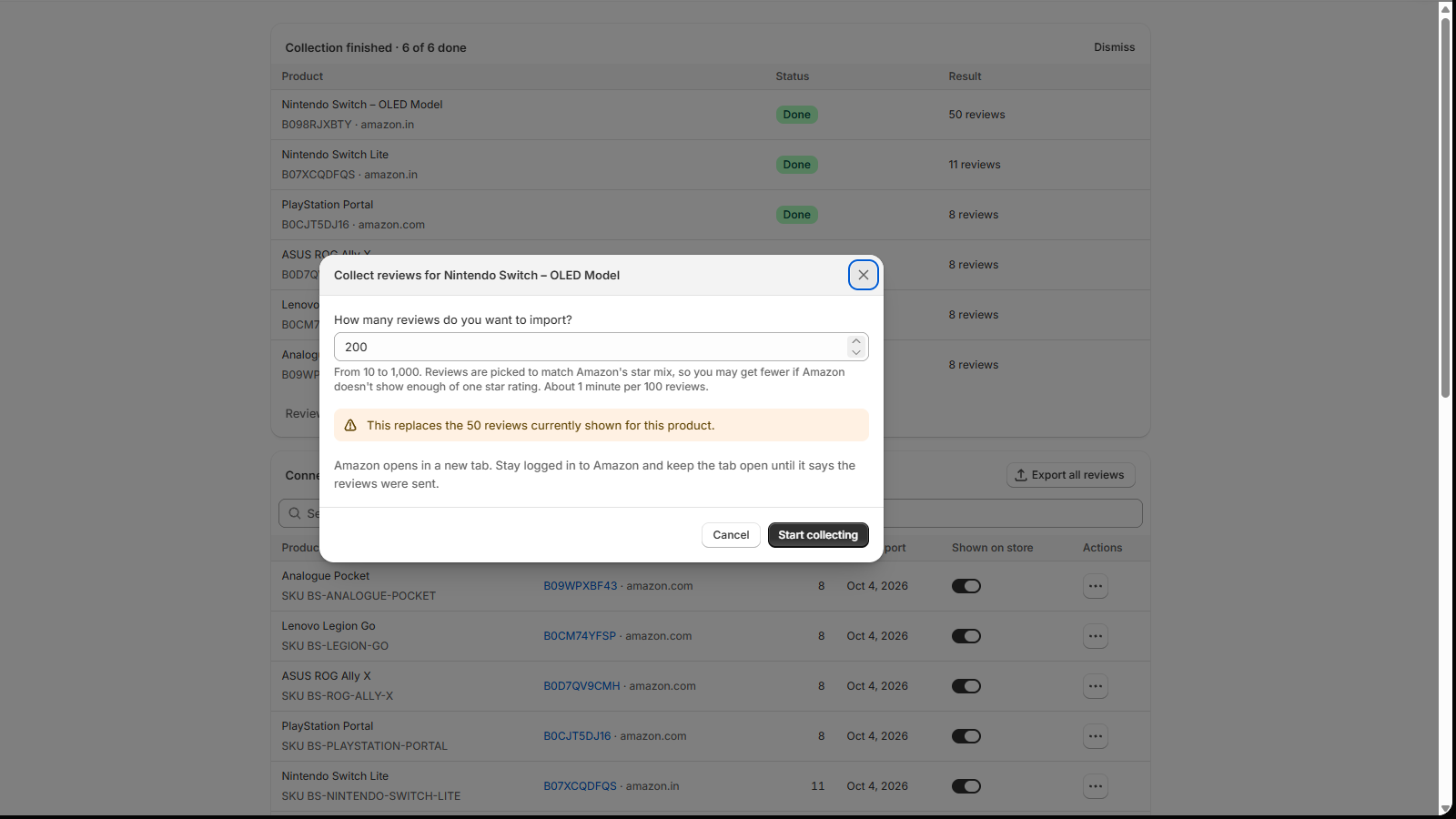Open Amazon link B0D7QV9CMH
Viewport: 1456px width, 819px height.
coord(581,686)
